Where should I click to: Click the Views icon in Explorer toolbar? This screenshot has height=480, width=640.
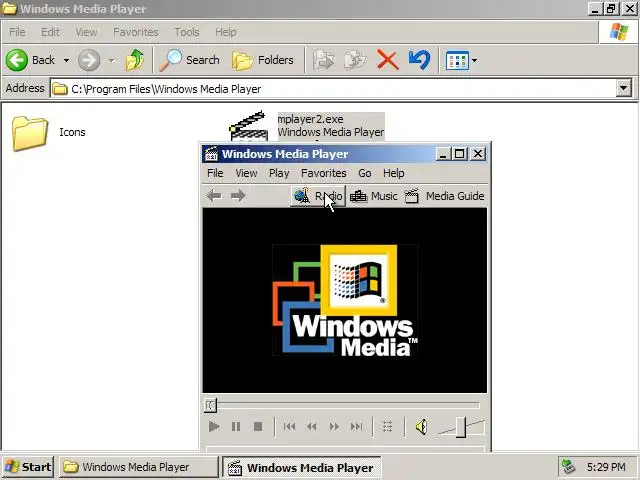(x=457, y=60)
